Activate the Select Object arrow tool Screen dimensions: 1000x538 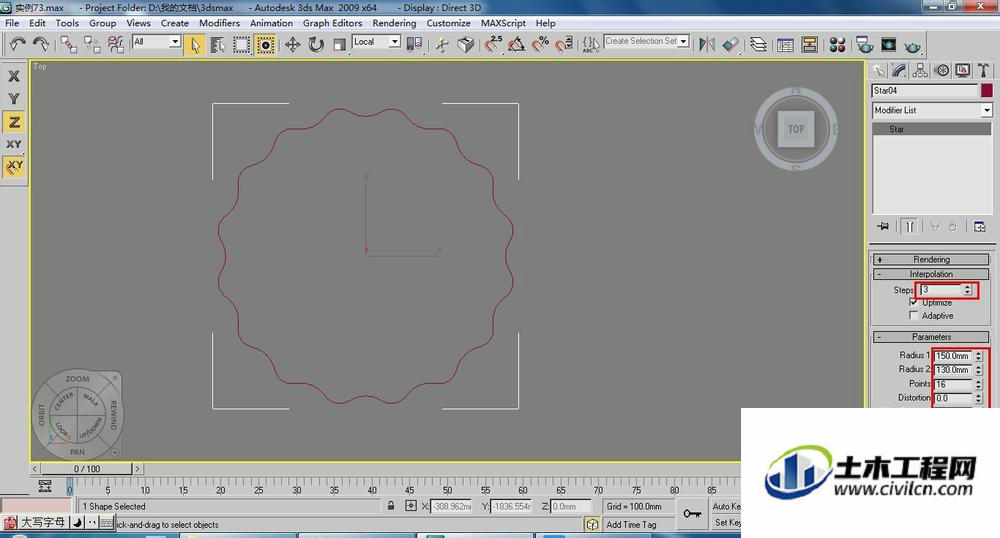(195, 45)
